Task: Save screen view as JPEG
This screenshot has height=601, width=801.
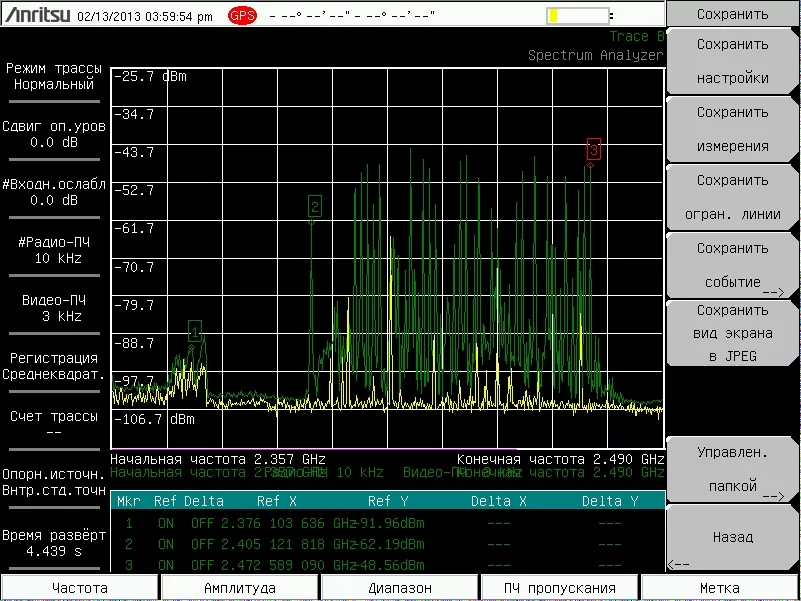Action: [x=732, y=333]
